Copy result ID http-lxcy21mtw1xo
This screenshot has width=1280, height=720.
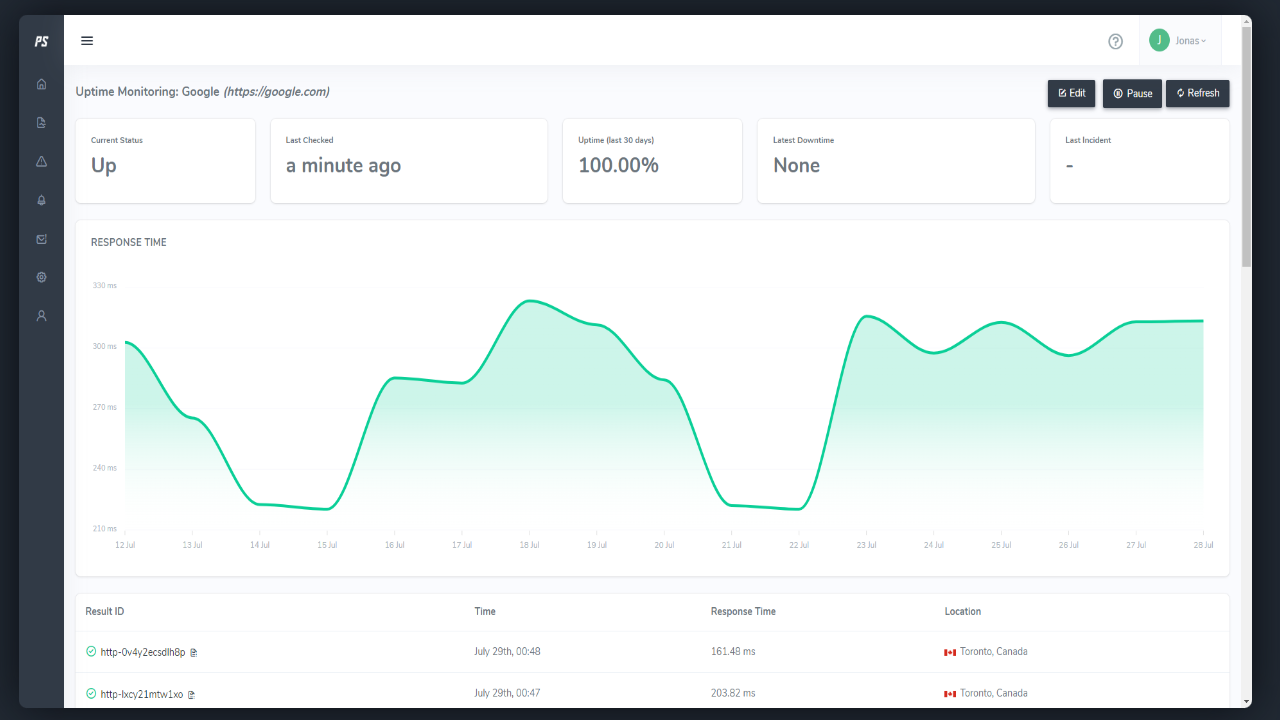[191, 694]
